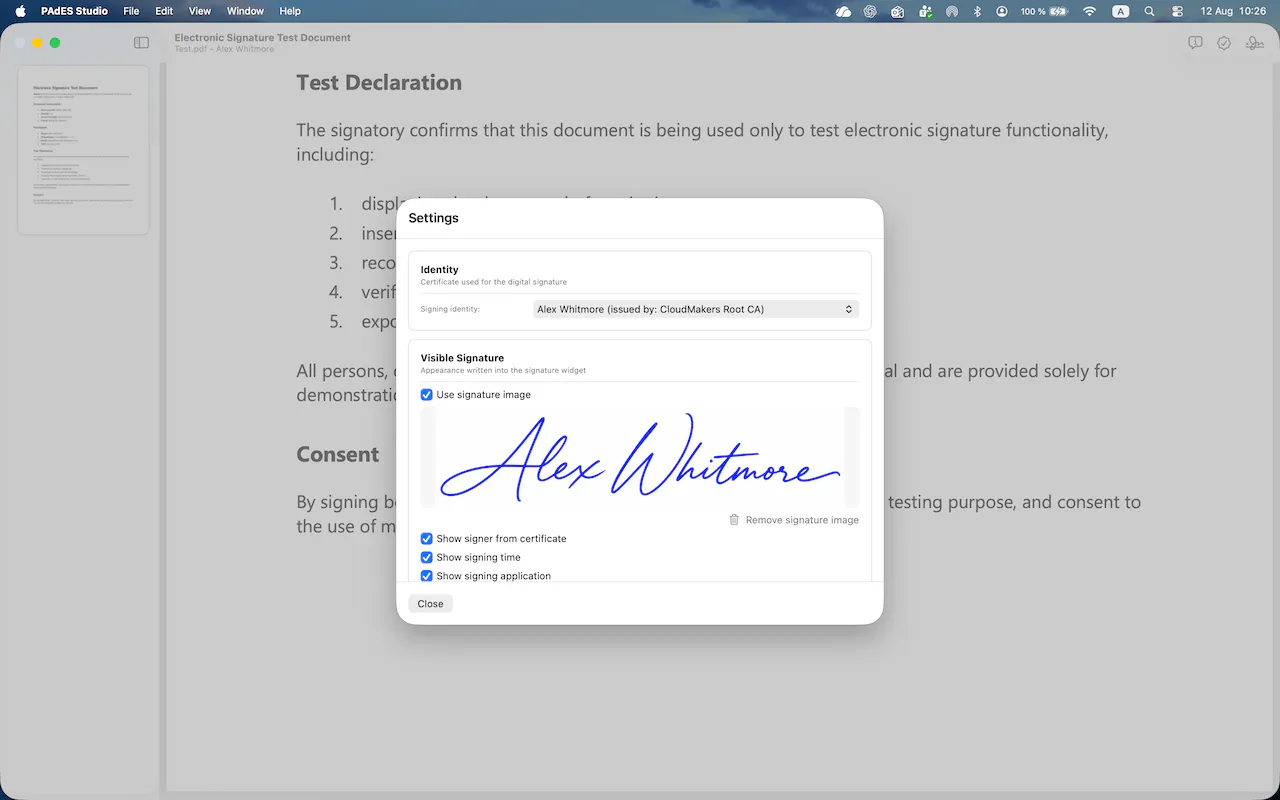The height and width of the screenshot is (800, 1280).
Task: Open the Edit menu
Action: click(164, 11)
